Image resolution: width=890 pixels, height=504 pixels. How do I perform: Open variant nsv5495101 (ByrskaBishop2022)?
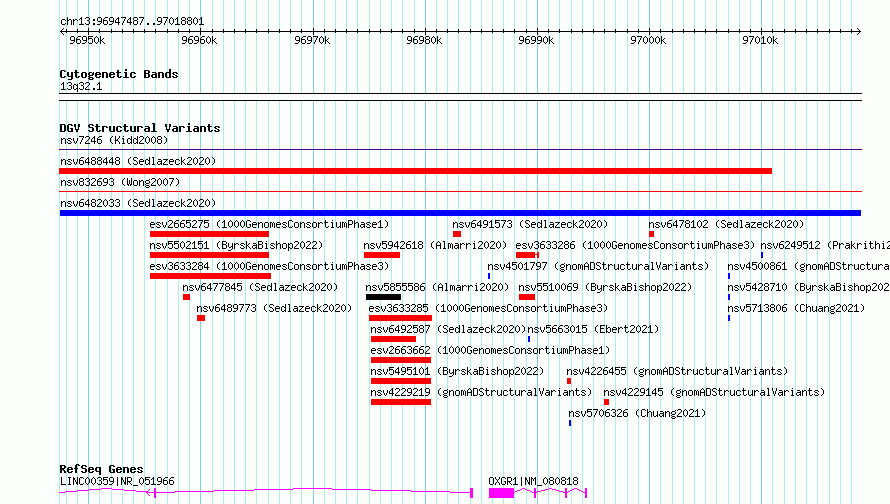click(x=457, y=371)
